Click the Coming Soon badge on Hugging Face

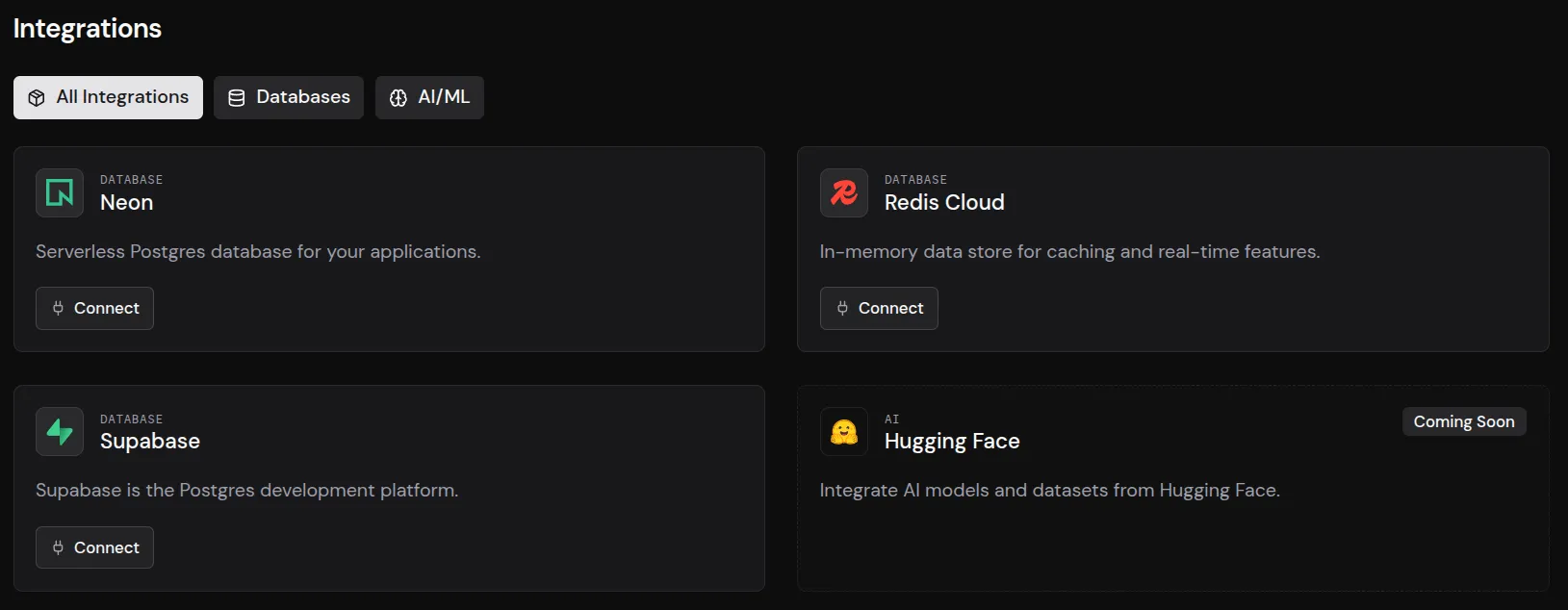1464,421
